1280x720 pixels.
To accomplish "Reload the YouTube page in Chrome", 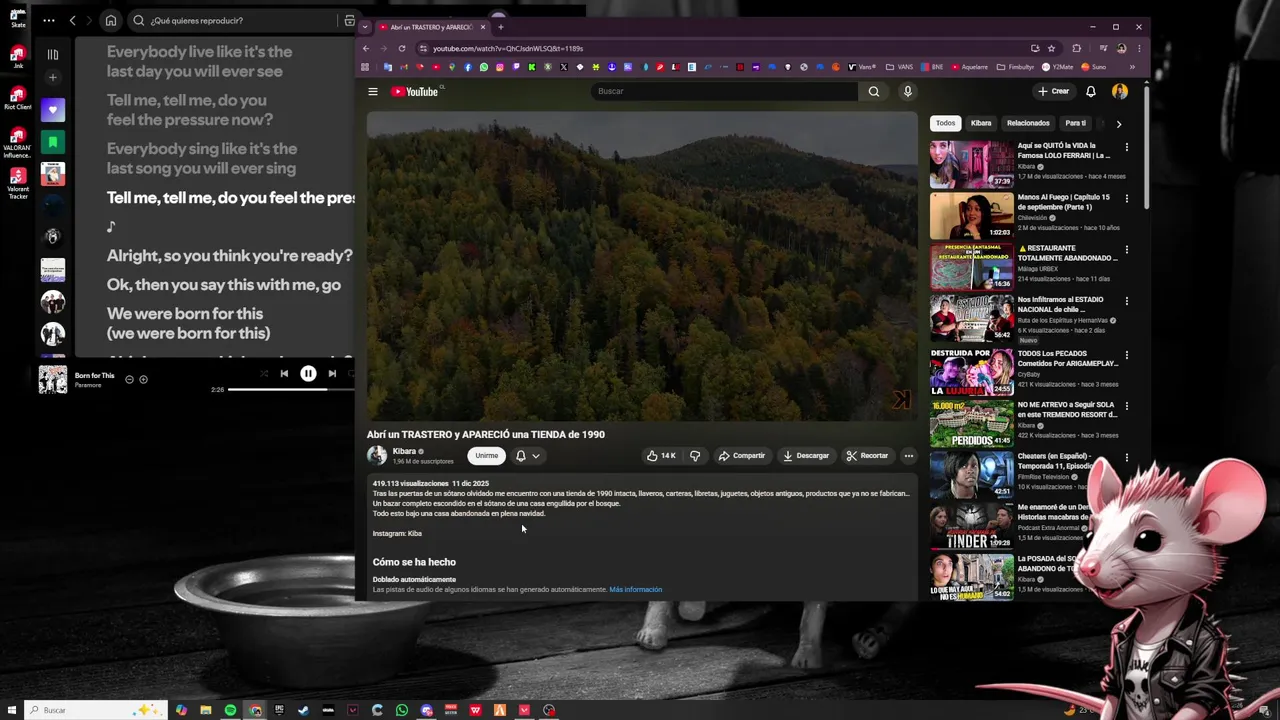I will pyautogui.click(x=402, y=48).
